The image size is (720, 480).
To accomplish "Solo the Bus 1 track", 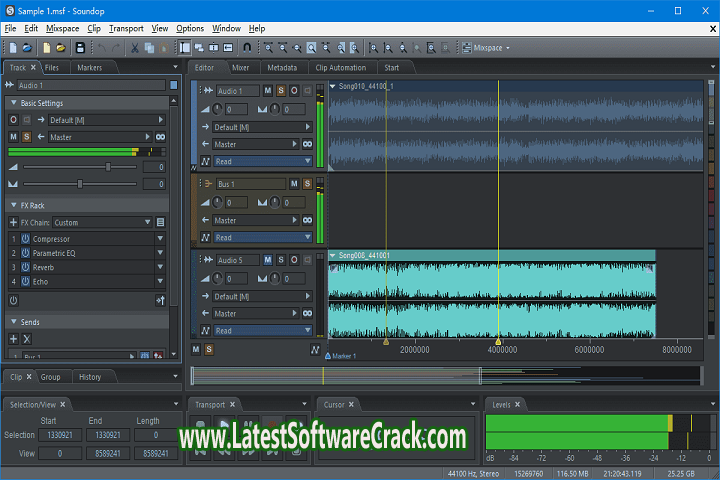I will (x=307, y=184).
